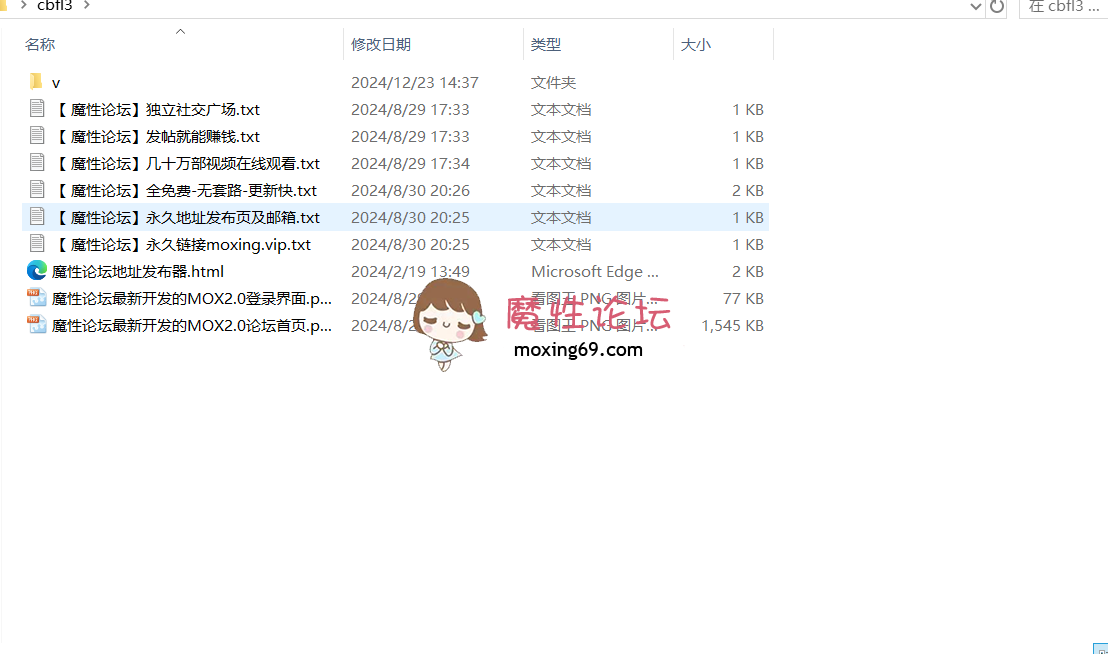This screenshot has width=1108, height=654.
Task: Select the file 几十万部视频在线观看.txt
Action: coord(185,163)
